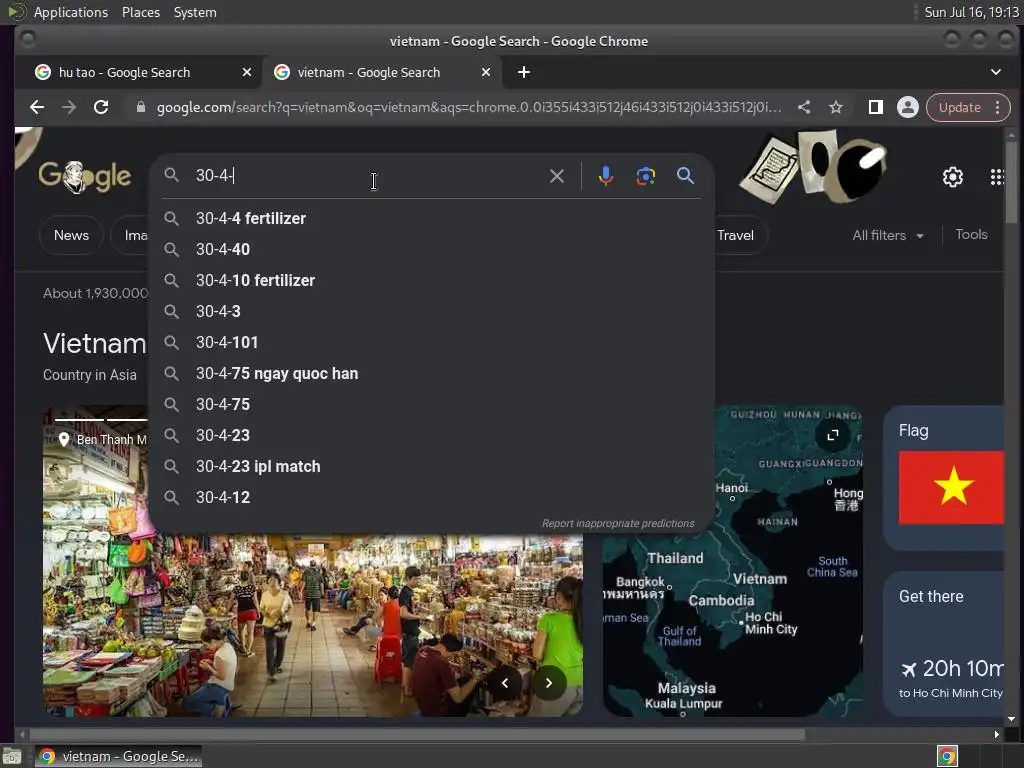1024x768 pixels.
Task: Click the Flag card heading
Action: [x=913, y=430]
